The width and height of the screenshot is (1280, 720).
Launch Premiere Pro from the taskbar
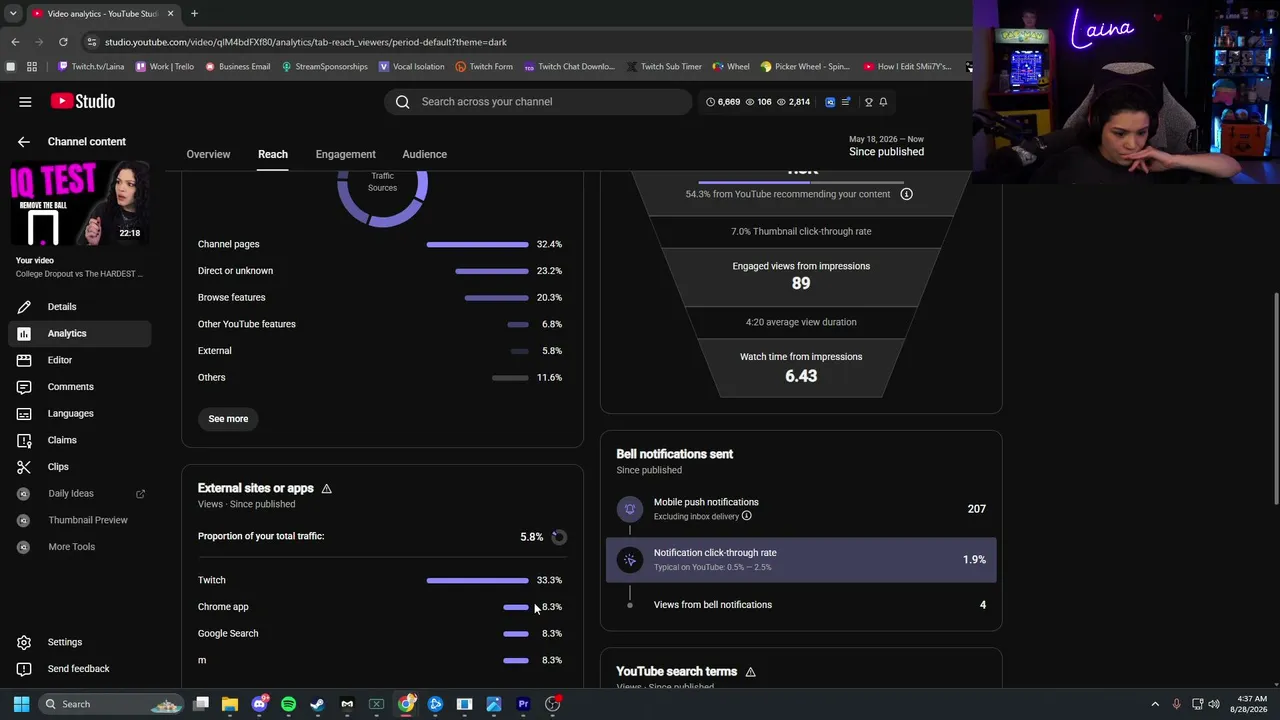[x=523, y=704]
